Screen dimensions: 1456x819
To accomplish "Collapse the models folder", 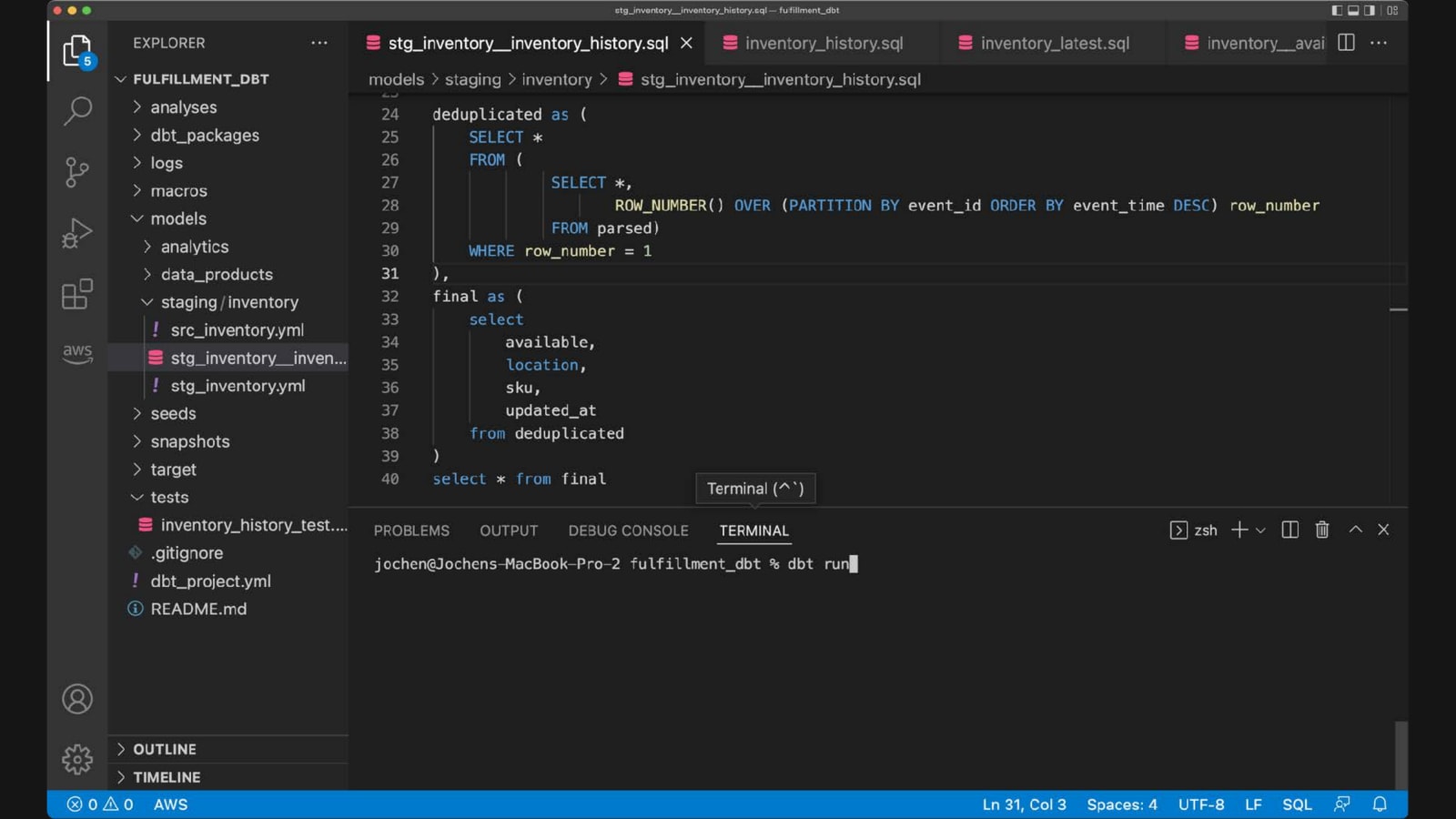I will (227, 218).
